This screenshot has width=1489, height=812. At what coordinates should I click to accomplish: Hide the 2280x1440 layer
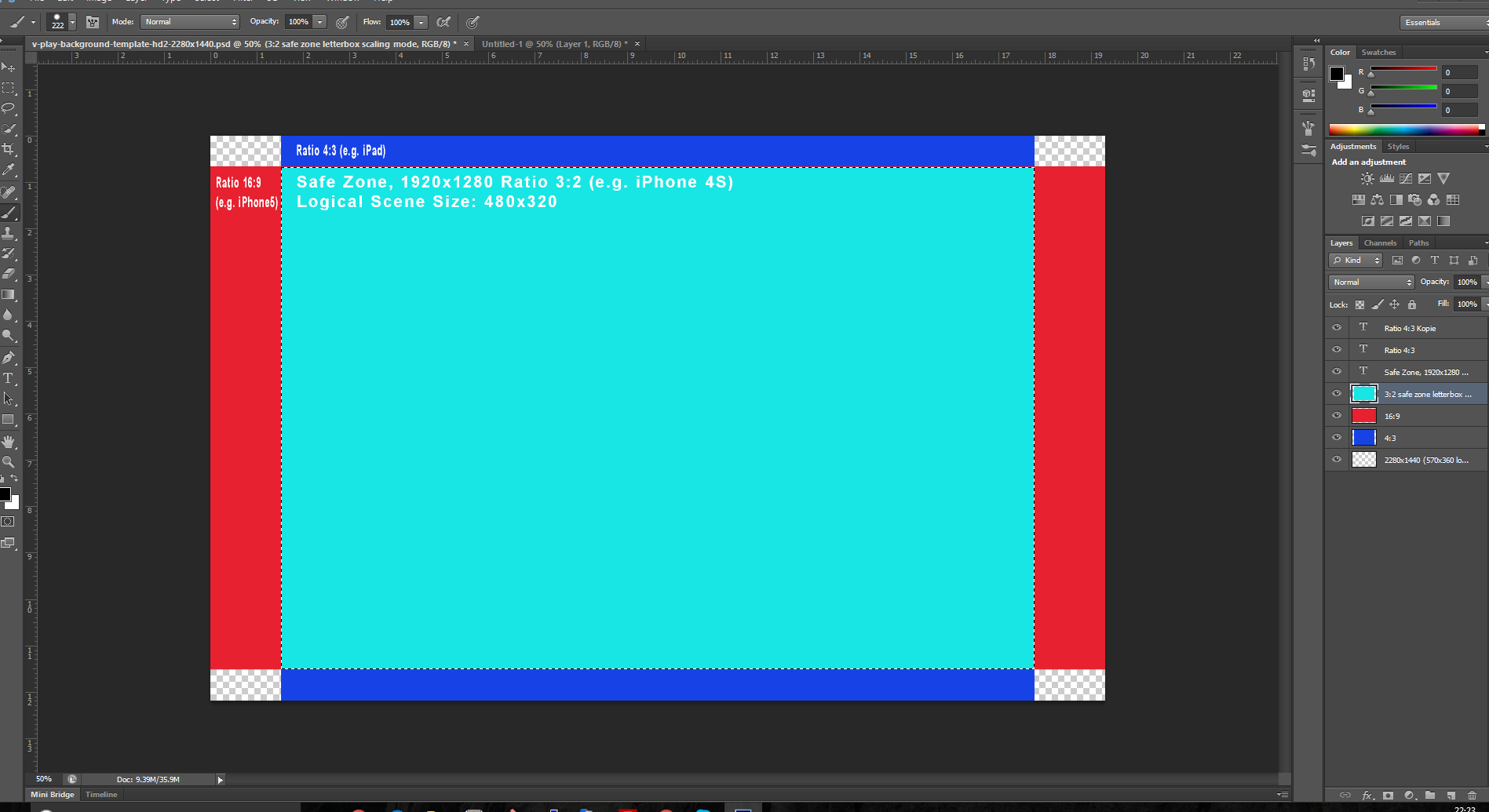coord(1337,460)
